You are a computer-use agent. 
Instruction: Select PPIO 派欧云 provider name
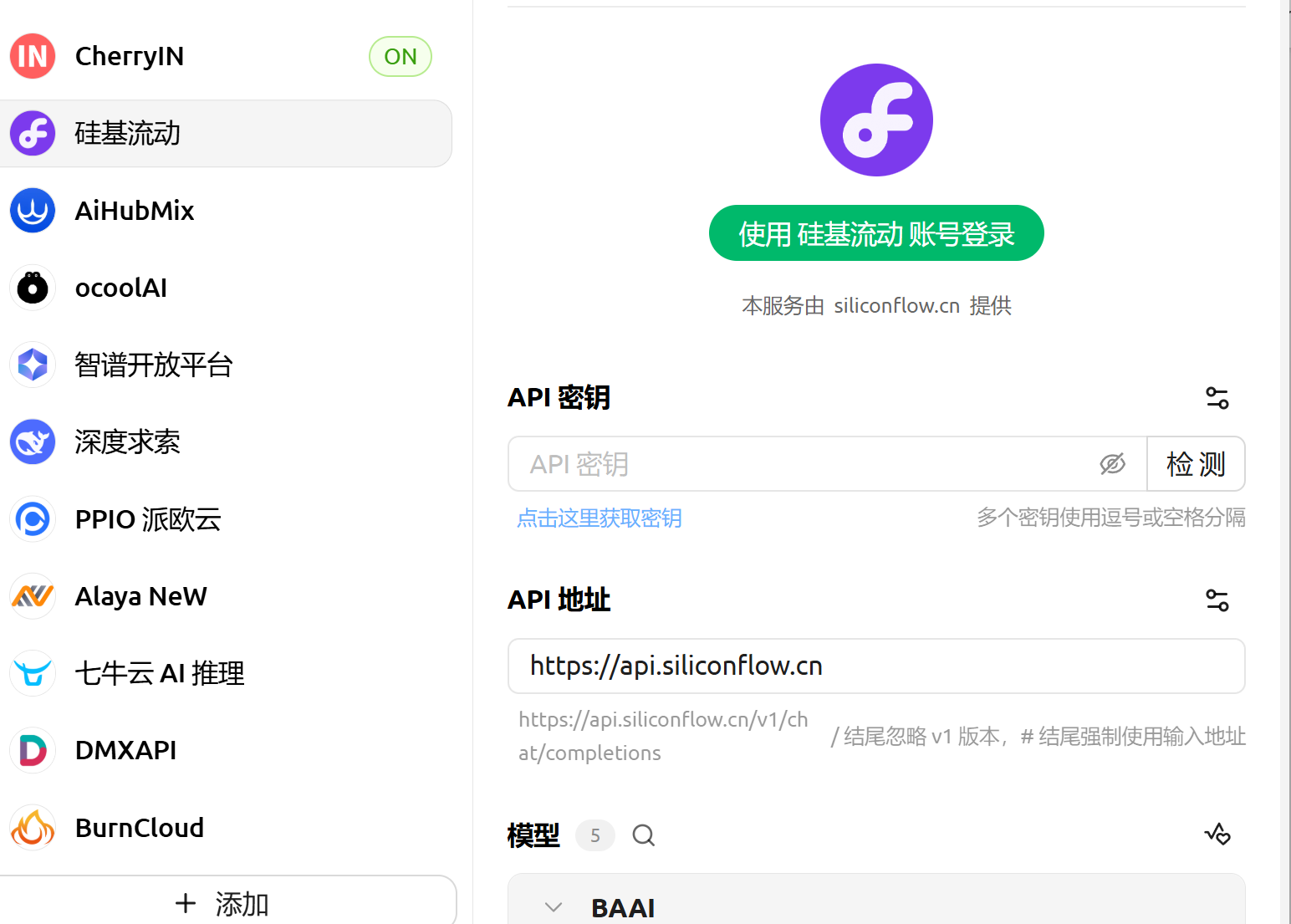pyautogui.click(x=148, y=519)
